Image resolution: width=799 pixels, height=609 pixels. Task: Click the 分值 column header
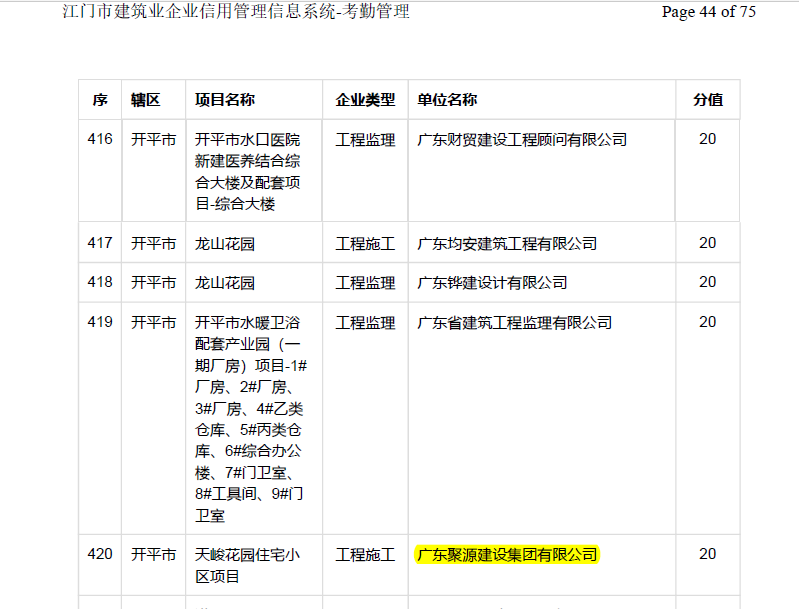pyautogui.click(x=708, y=100)
